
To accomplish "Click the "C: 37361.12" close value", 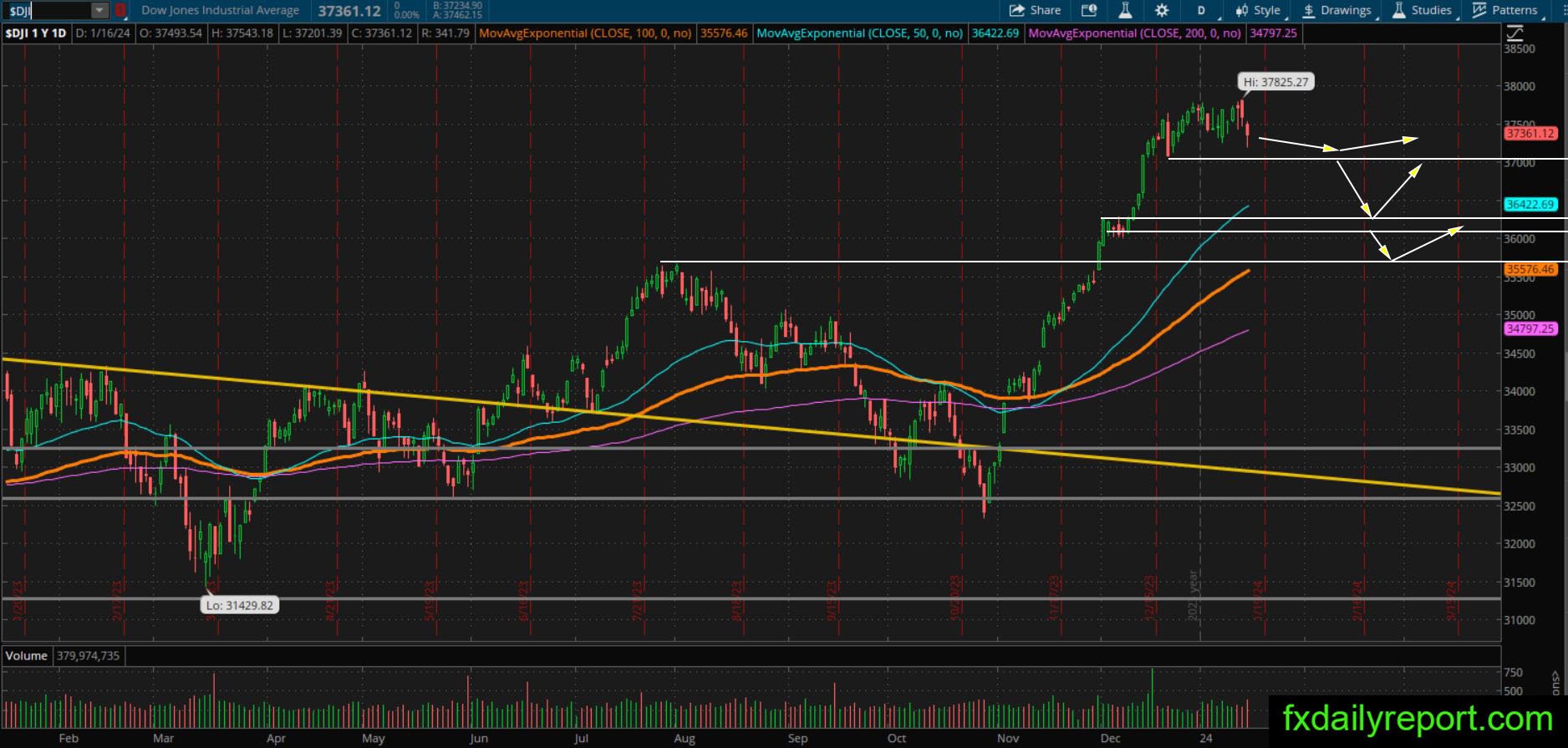I will click(x=381, y=33).
